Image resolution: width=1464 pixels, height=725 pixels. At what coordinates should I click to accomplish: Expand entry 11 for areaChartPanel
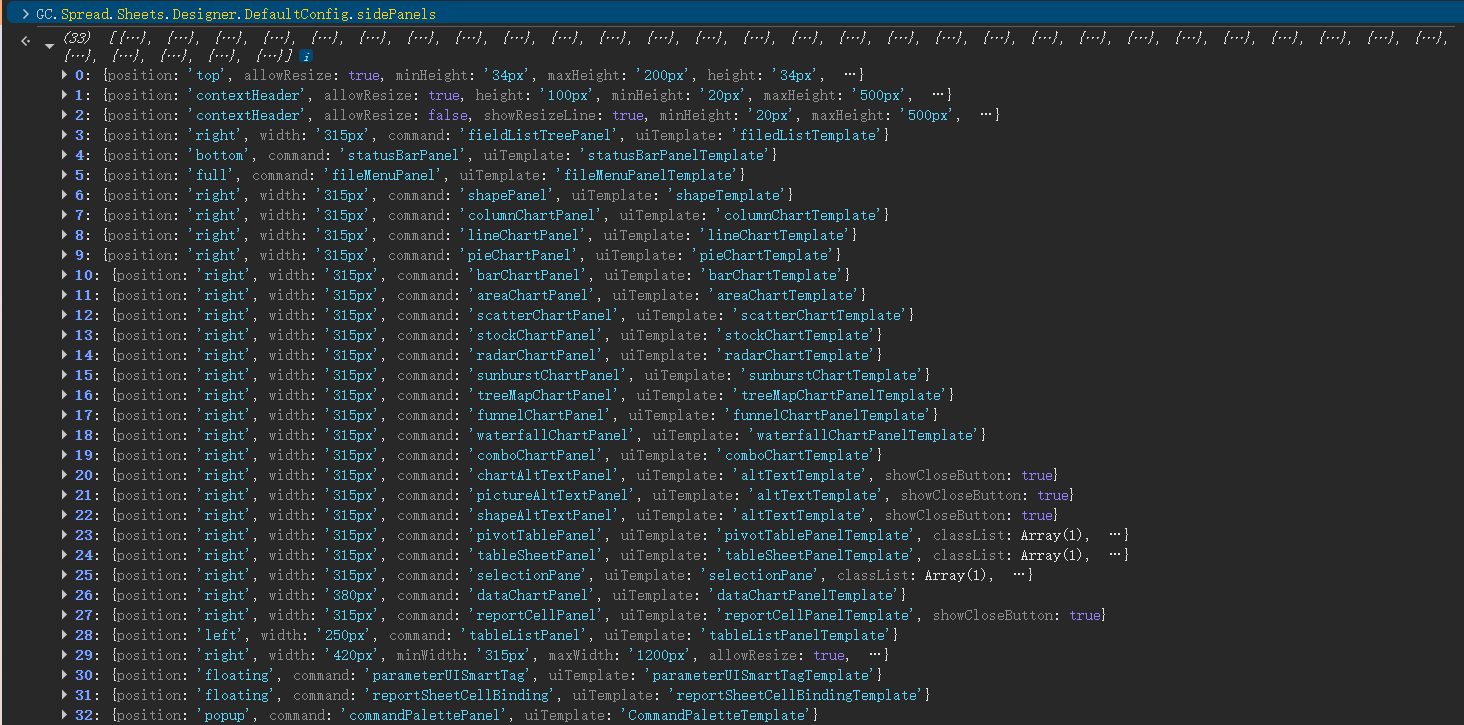pyautogui.click(x=65, y=295)
